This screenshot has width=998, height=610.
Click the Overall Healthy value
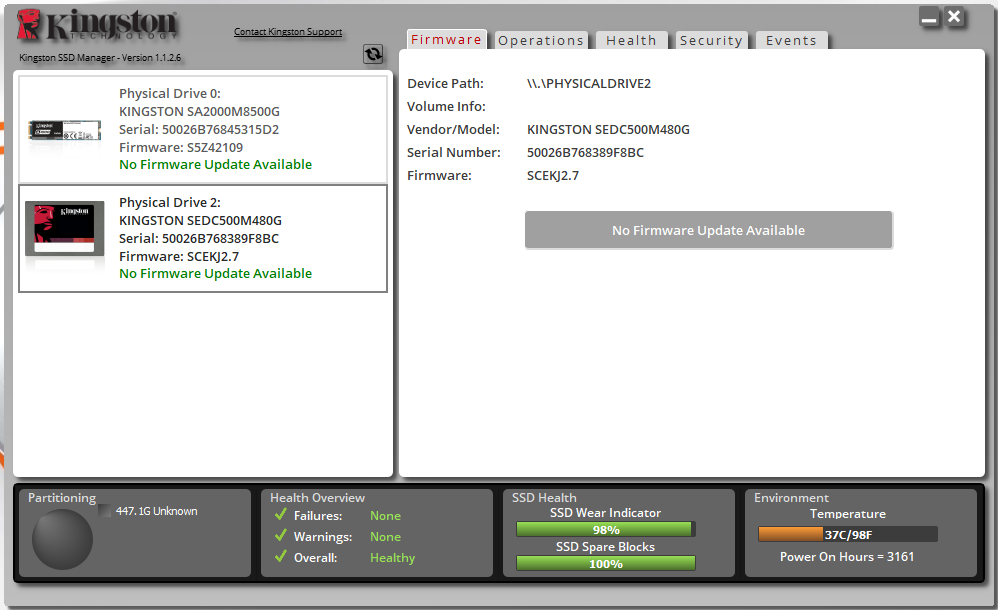click(392, 557)
